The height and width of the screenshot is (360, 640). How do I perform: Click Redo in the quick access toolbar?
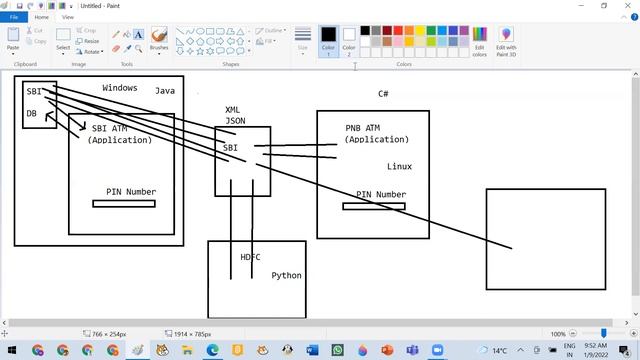click(30, 6)
